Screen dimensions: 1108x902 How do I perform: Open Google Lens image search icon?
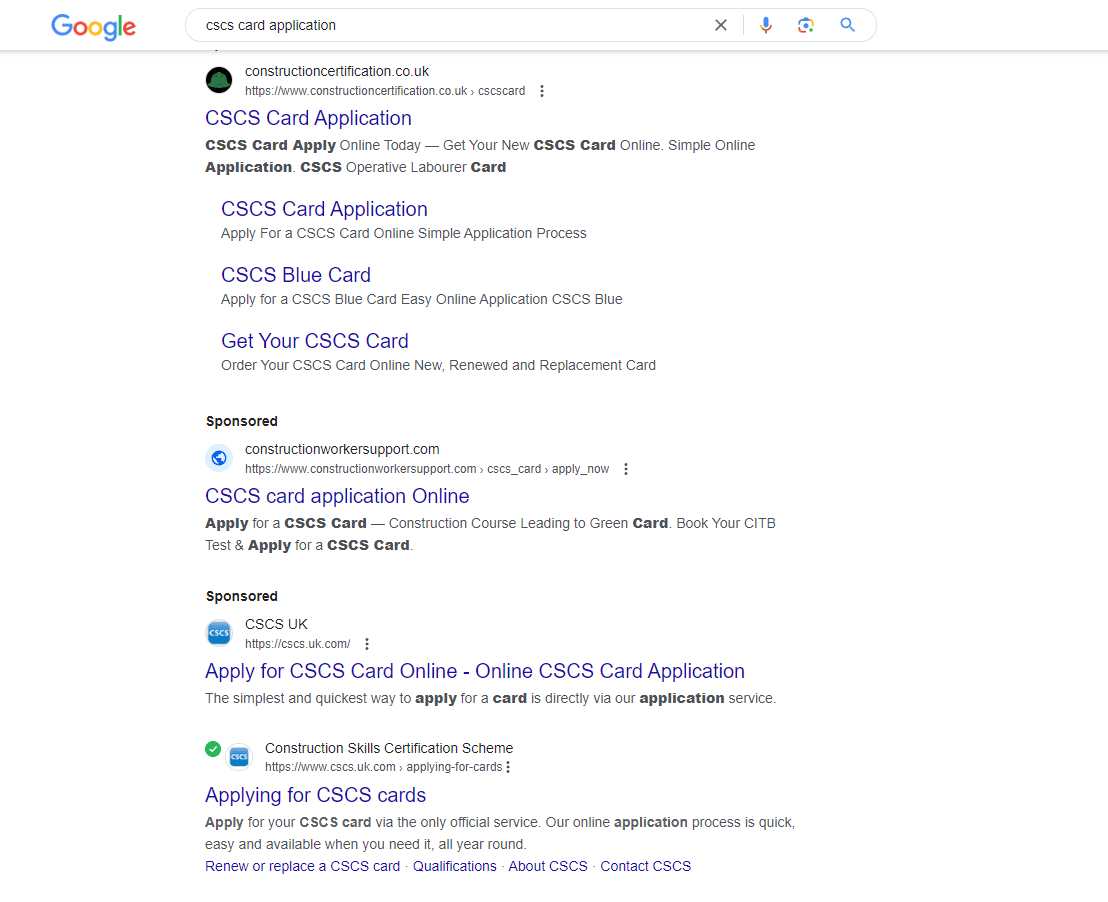click(806, 25)
